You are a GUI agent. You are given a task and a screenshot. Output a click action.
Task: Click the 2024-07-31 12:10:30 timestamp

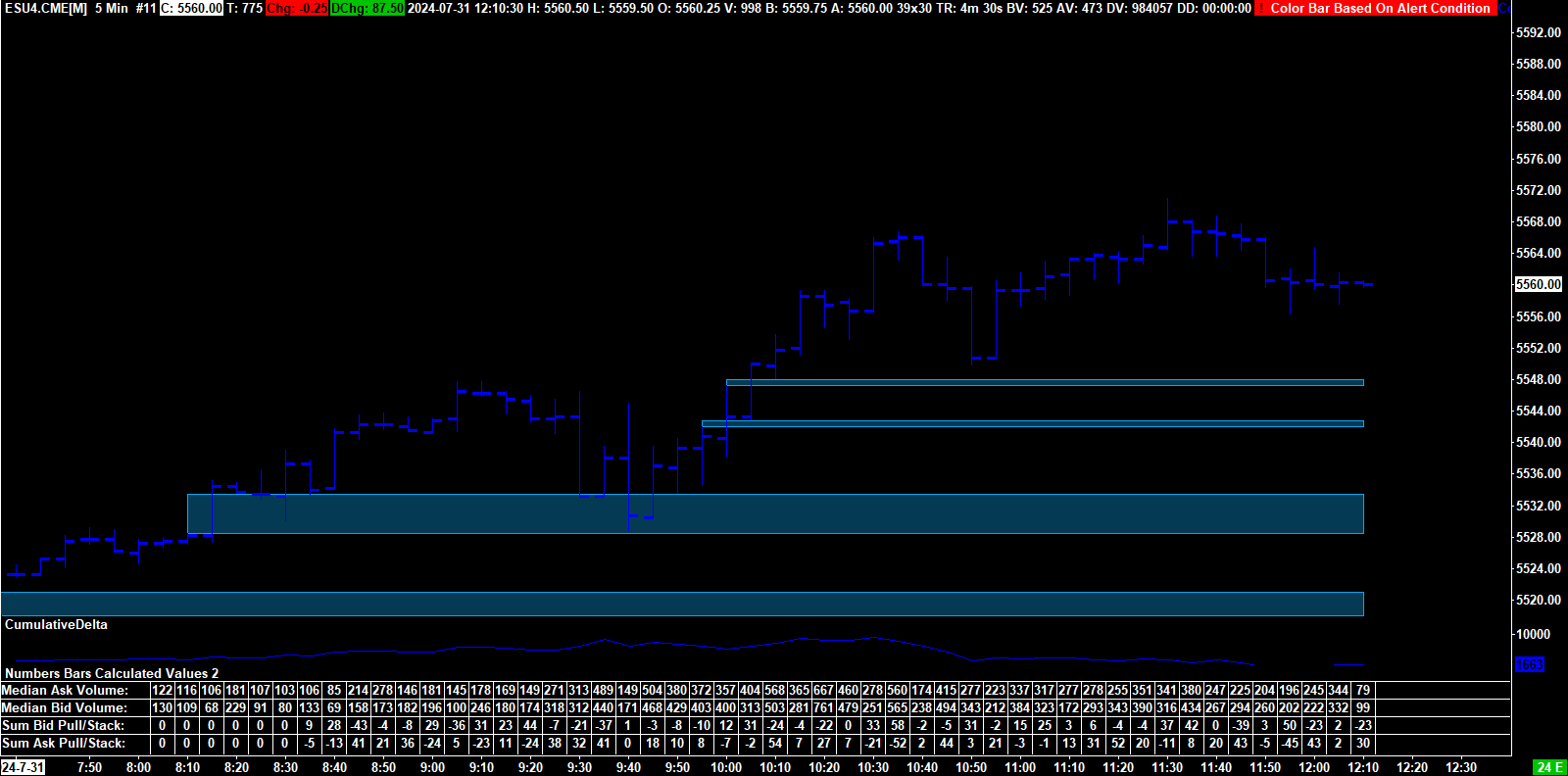[465, 8]
